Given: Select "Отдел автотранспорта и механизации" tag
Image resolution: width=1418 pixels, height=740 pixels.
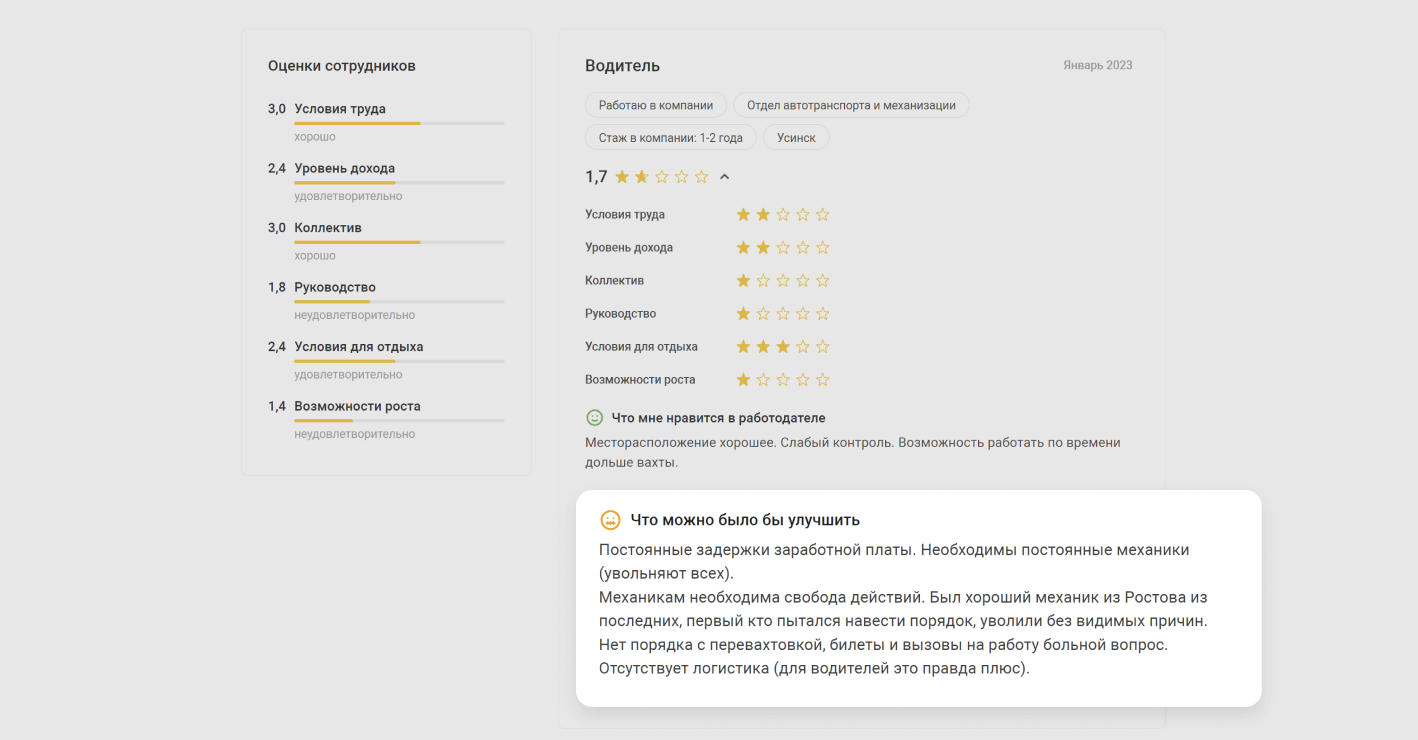Looking at the screenshot, I should pyautogui.click(x=851, y=105).
